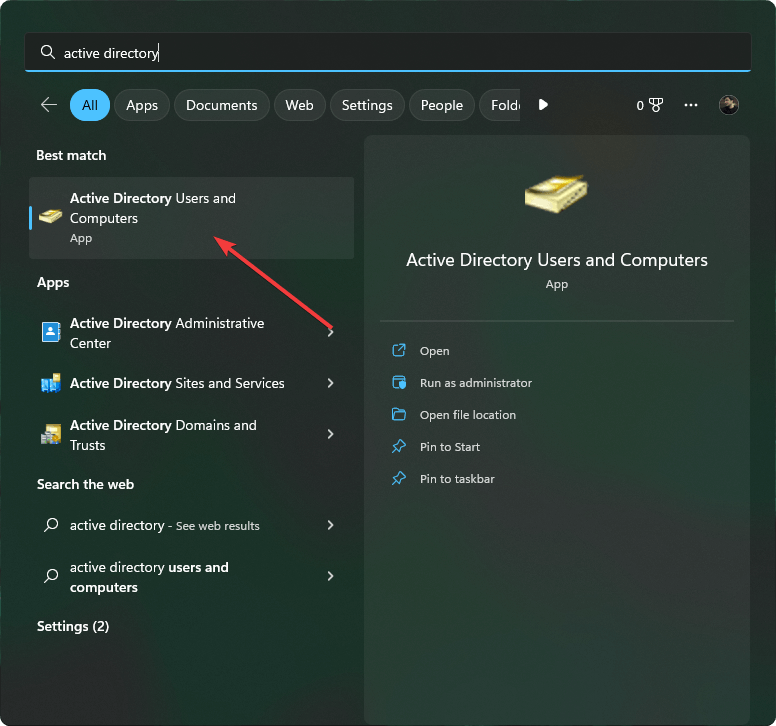Open best match Active Directory Users and Computers

pyautogui.click(x=192, y=218)
